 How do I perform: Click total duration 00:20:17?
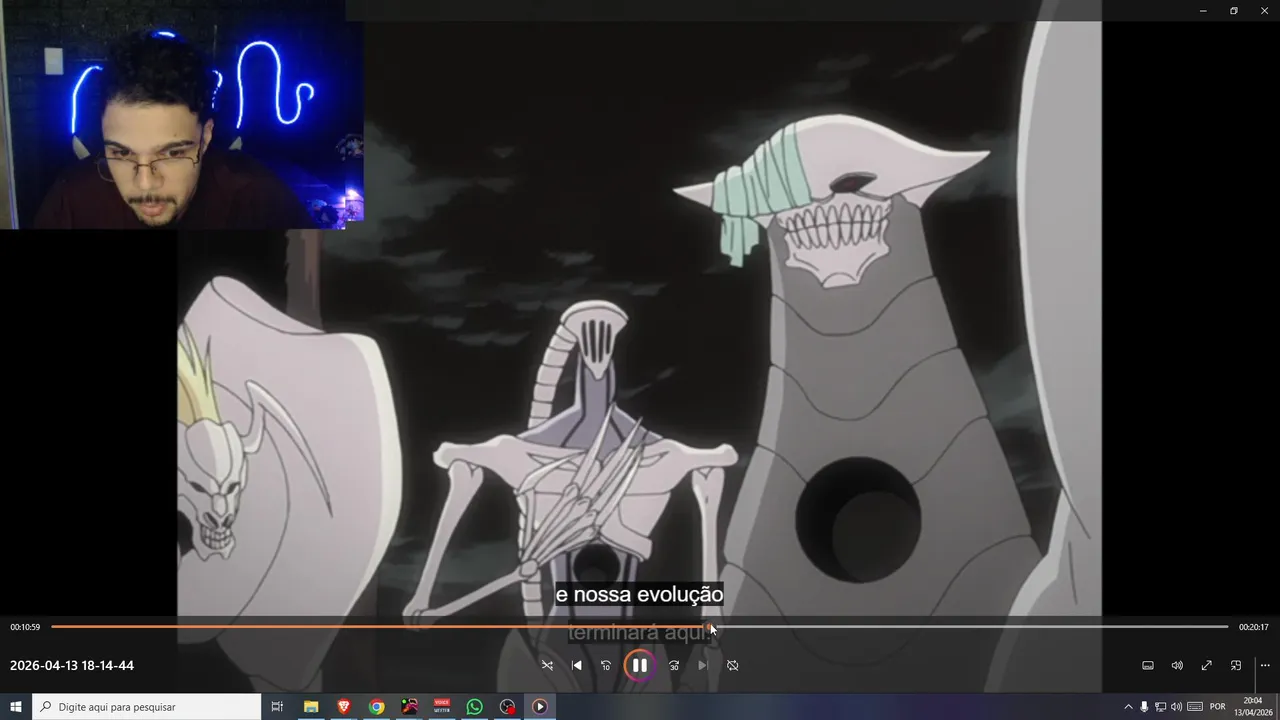click(x=1254, y=627)
